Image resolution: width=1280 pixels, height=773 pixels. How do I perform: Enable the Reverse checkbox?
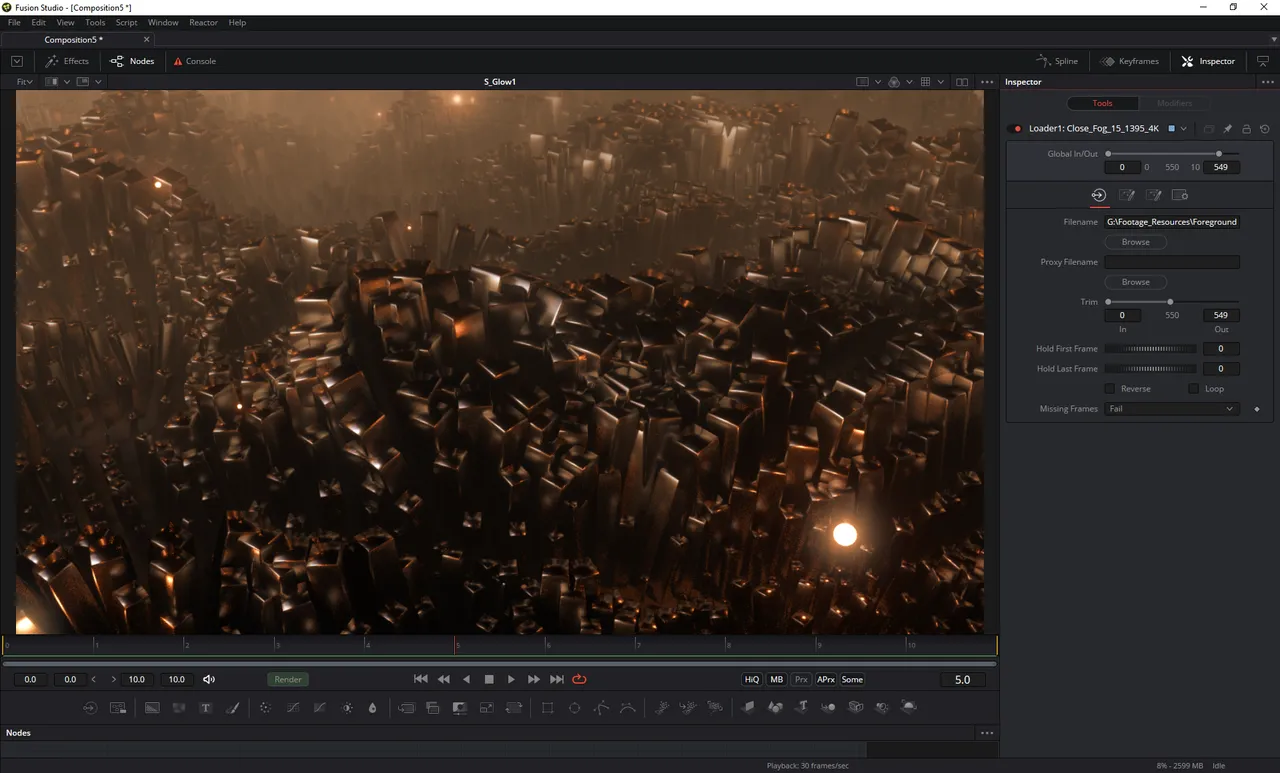1109,389
